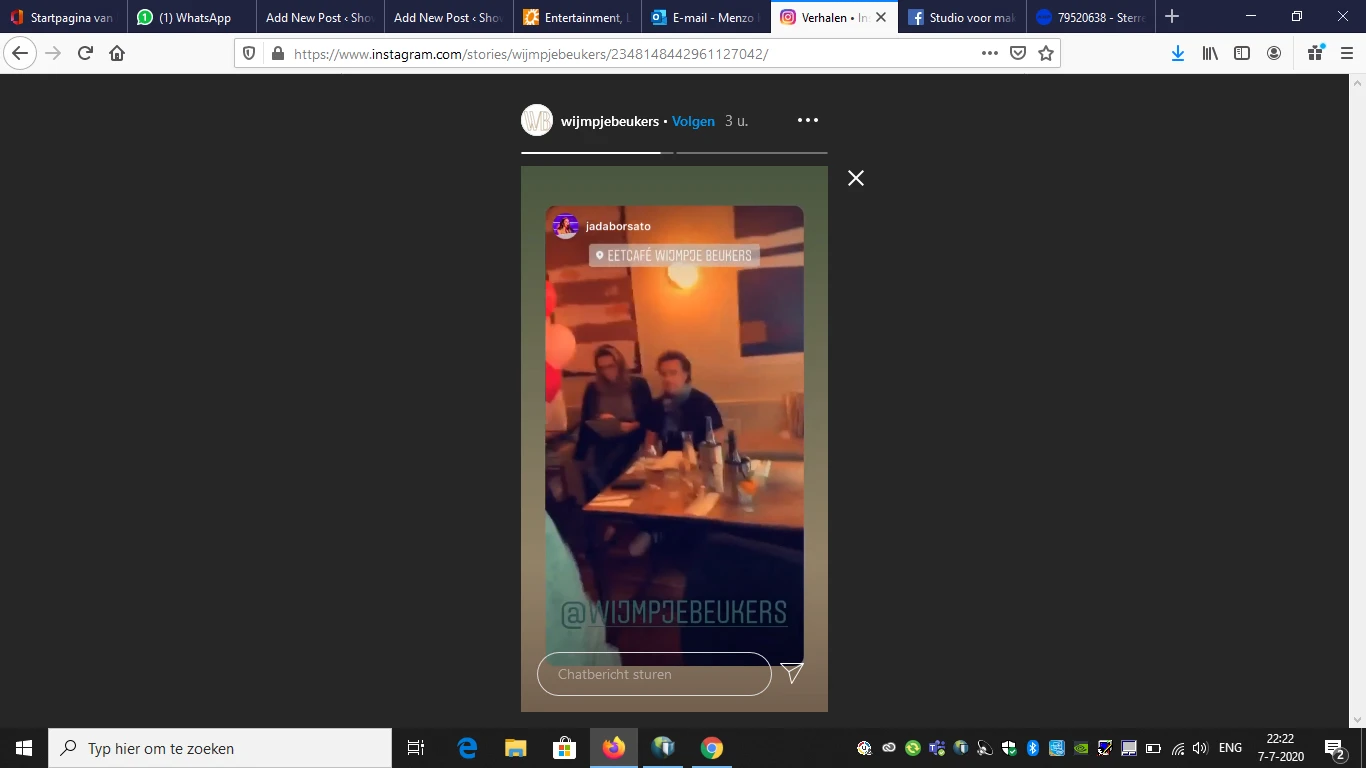1366x768 pixels.
Task: Open a new browser tab
Action: [1172, 17]
